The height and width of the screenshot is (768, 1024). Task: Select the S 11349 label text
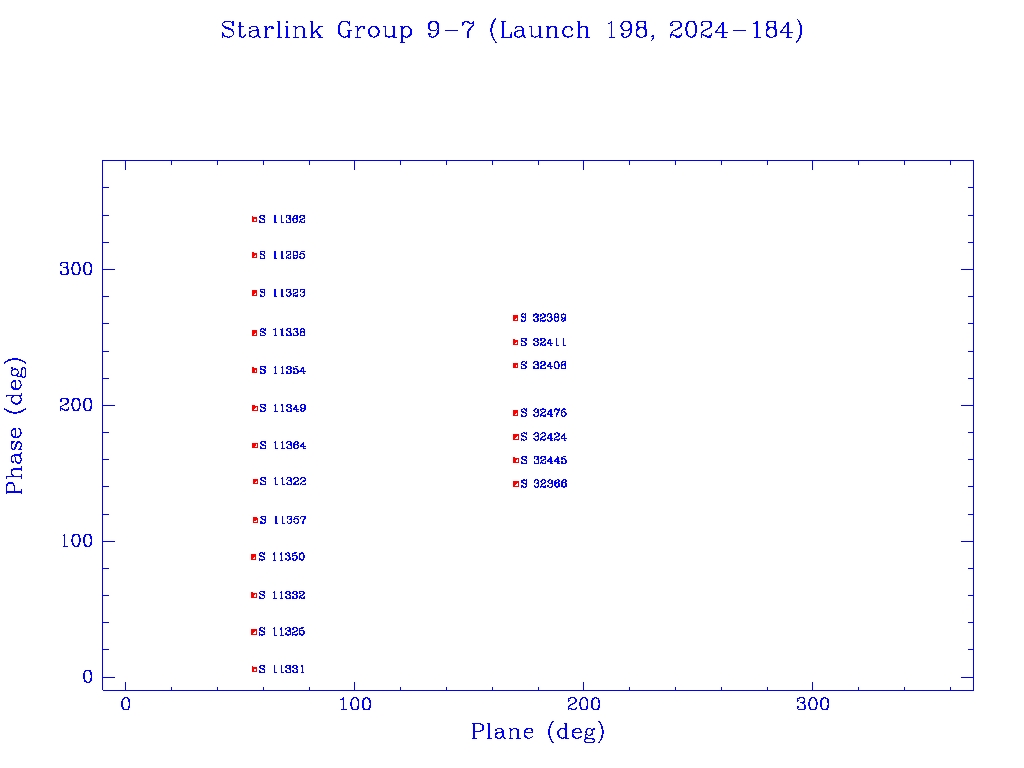click(282, 408)
